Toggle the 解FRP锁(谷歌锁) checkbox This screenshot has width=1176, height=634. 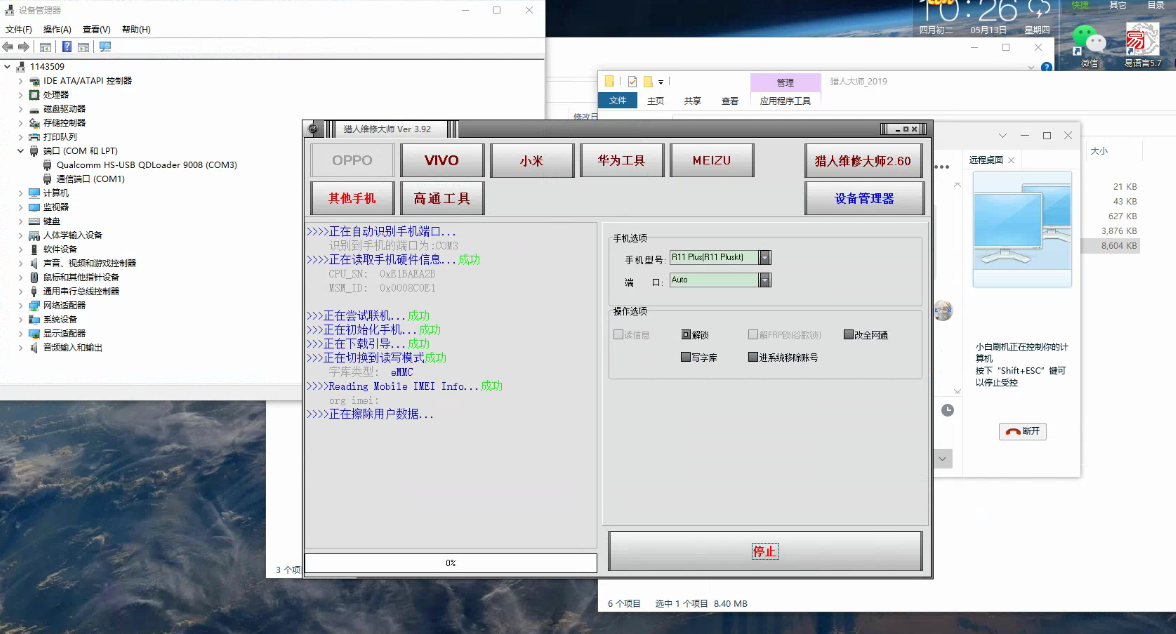click(x=753, y=335)
